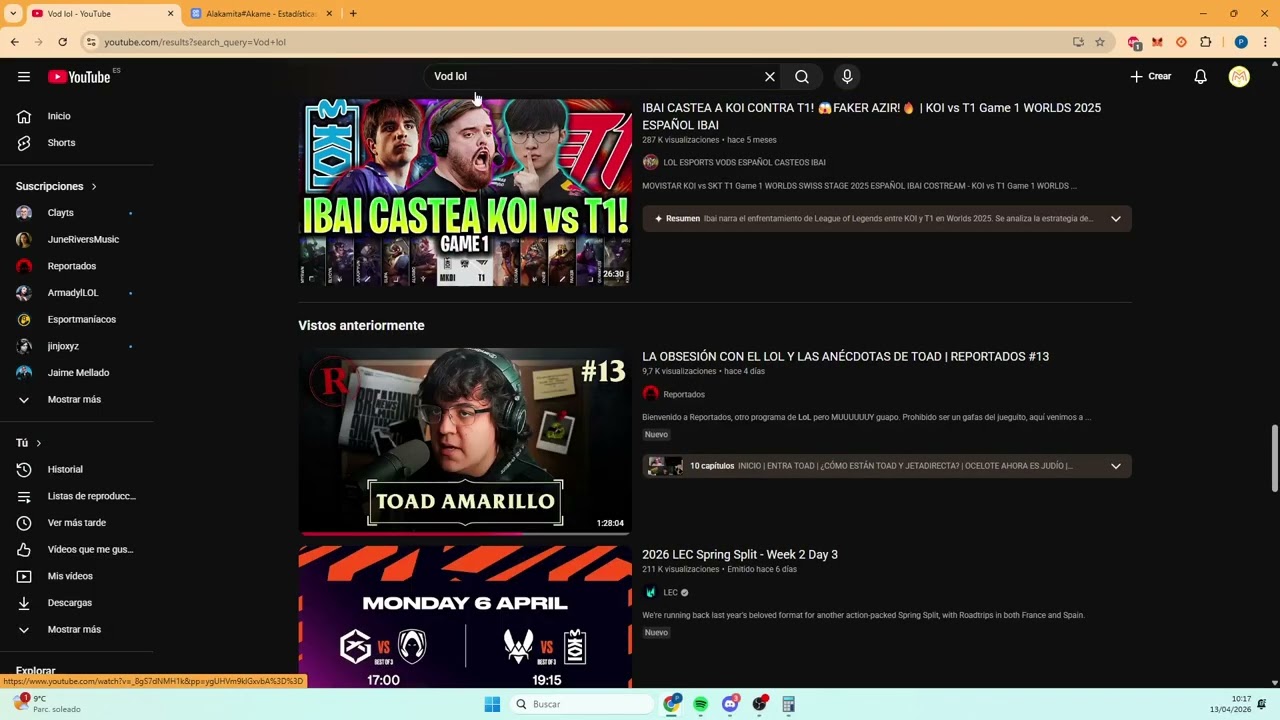Open the Jaime Mellado channel subscription
The width and height of the screenshot is (1280, 720).
(77, 373)
